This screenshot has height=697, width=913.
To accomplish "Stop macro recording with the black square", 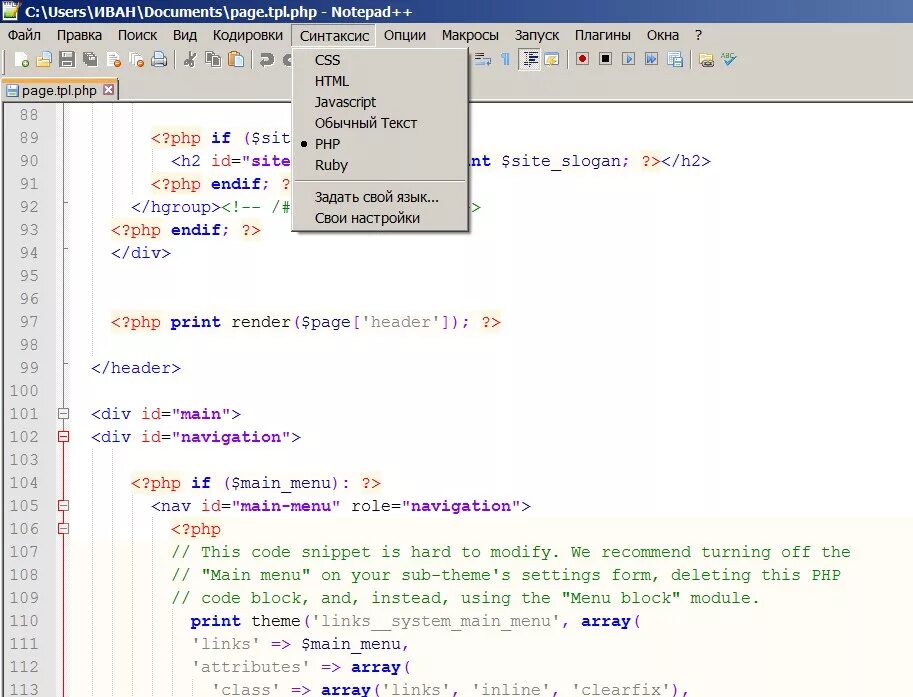I will [606, 59].
